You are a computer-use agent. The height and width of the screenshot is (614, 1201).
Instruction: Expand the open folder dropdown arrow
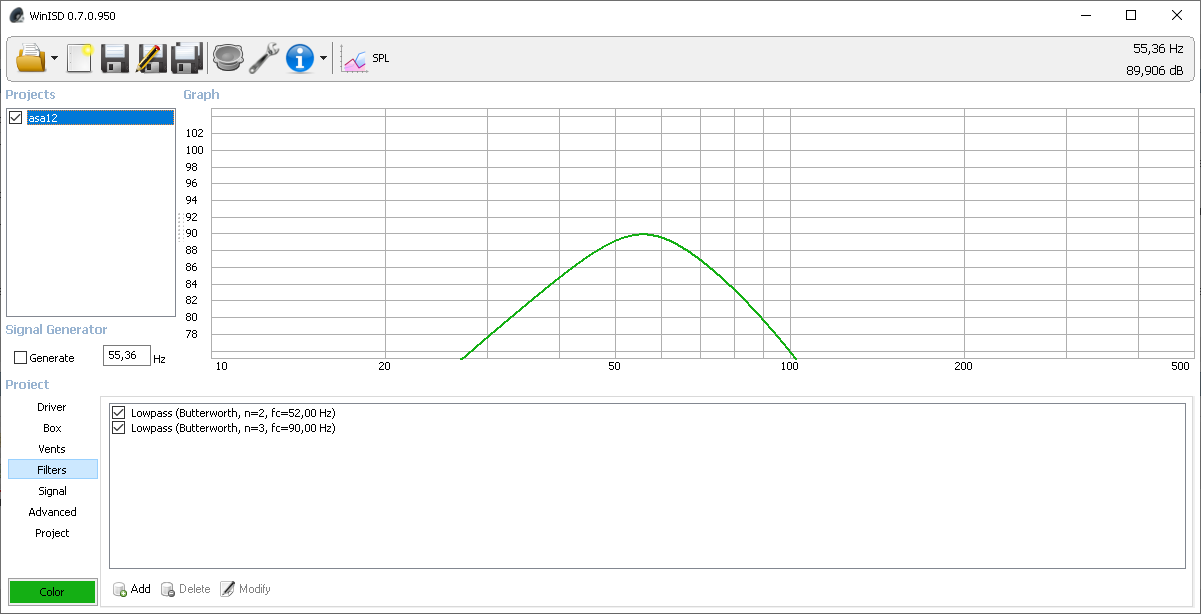54,59
